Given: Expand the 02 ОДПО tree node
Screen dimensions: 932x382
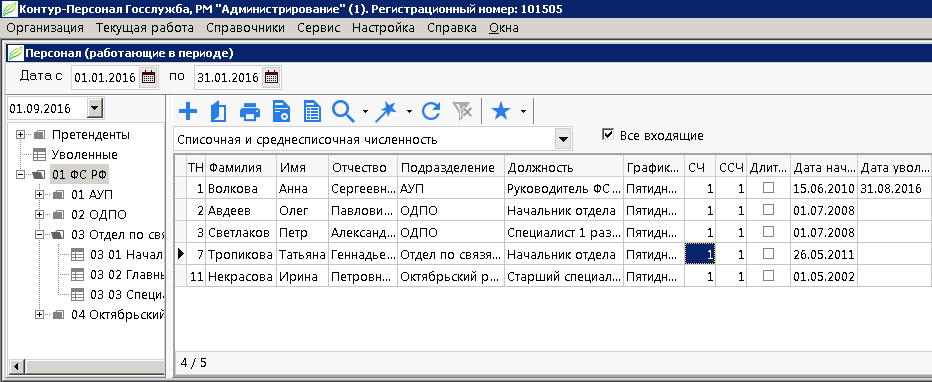Looking at the screenshot, I should (x=40, y=214).
